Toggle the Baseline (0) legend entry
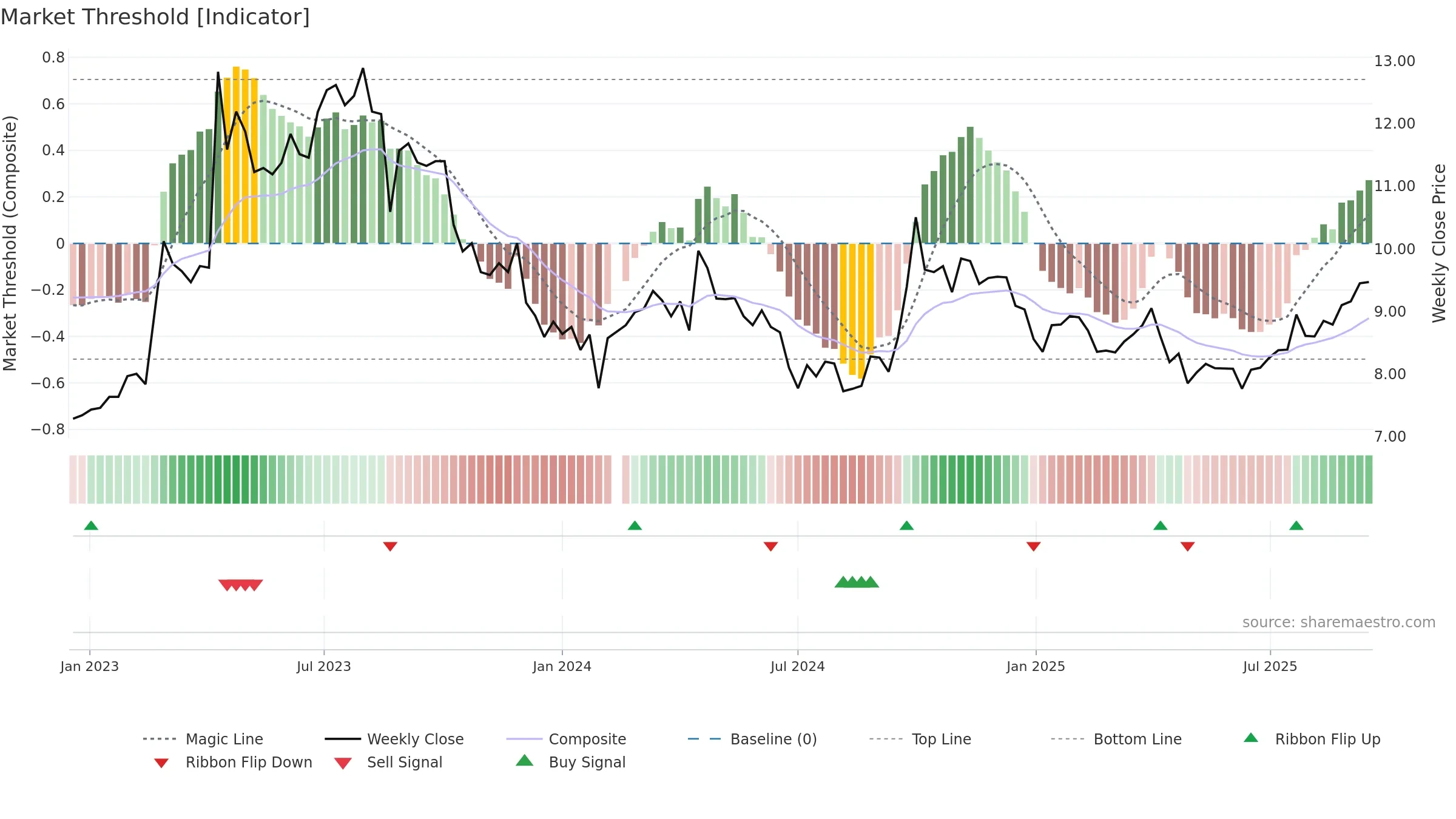 752,739
